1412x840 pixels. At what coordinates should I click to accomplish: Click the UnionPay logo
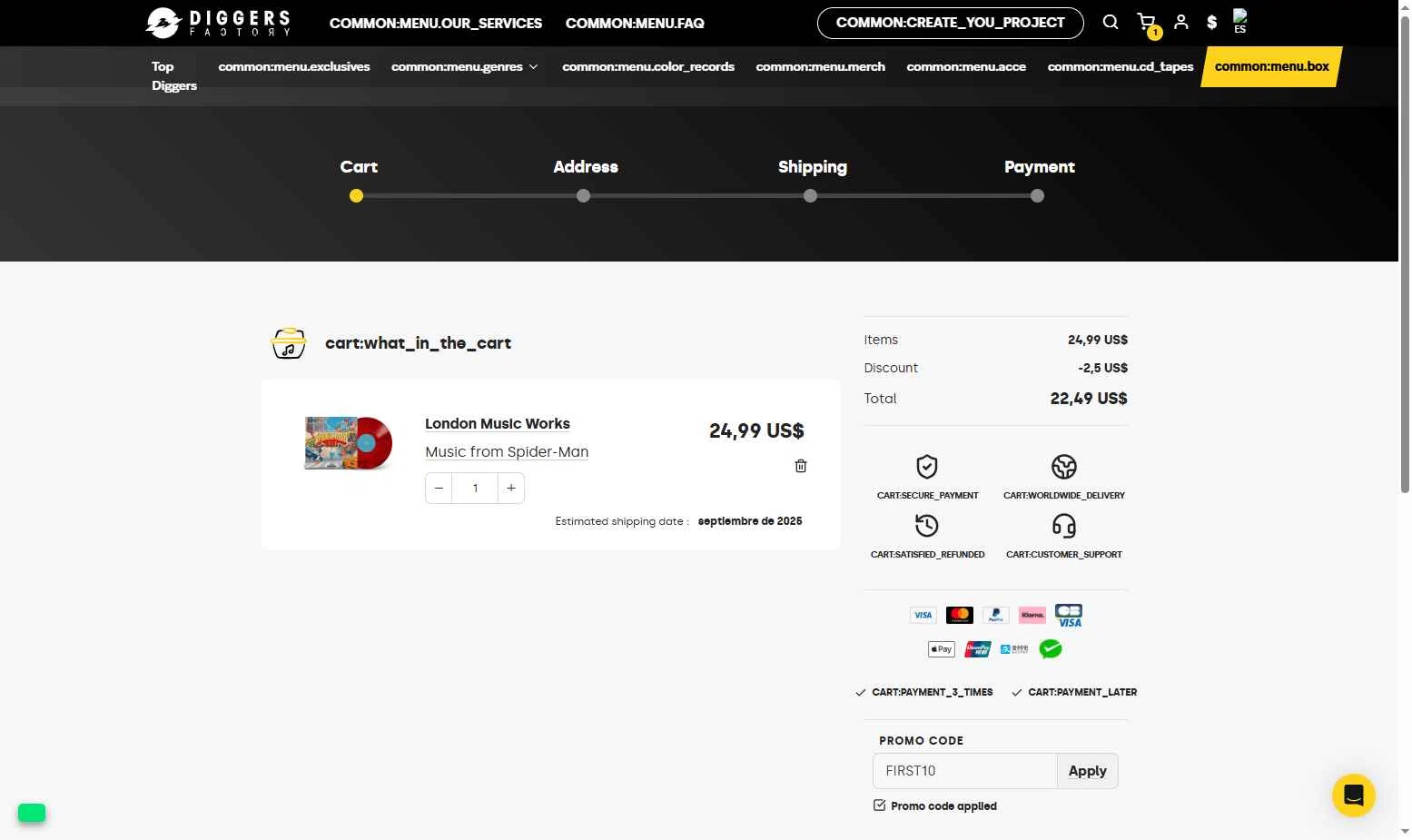(978, 648)
